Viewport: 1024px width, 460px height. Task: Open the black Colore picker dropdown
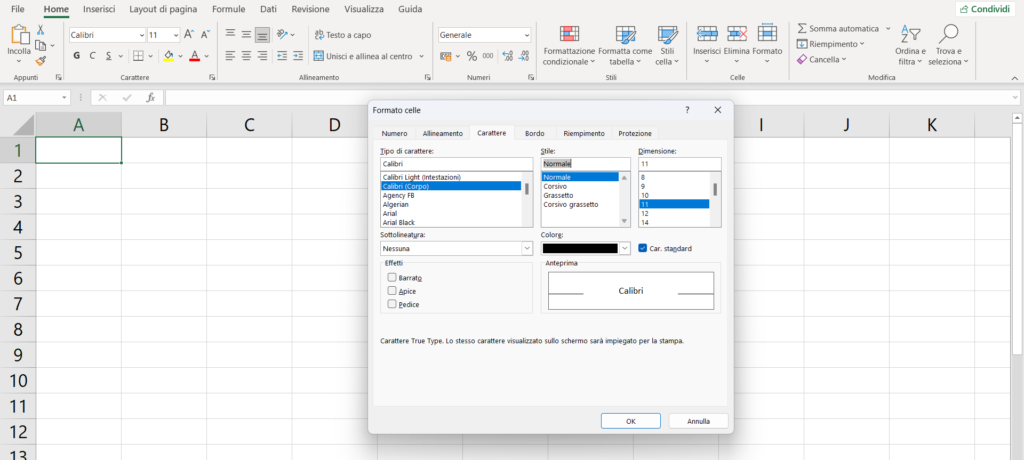tap(624, 248)
